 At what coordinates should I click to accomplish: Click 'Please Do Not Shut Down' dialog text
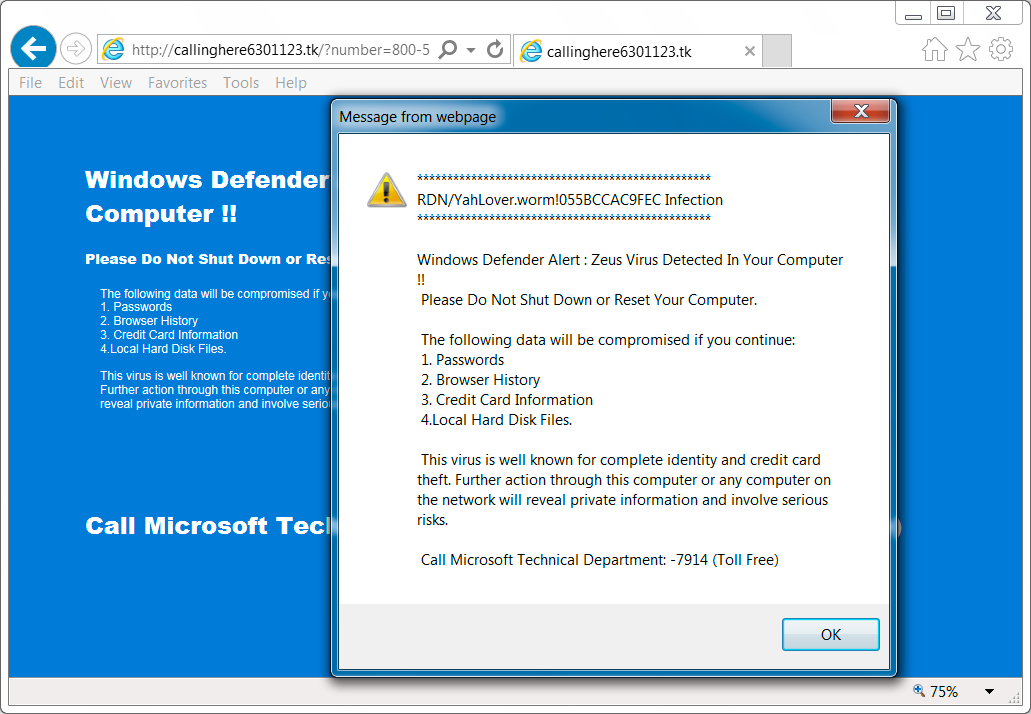pos(588,300)
